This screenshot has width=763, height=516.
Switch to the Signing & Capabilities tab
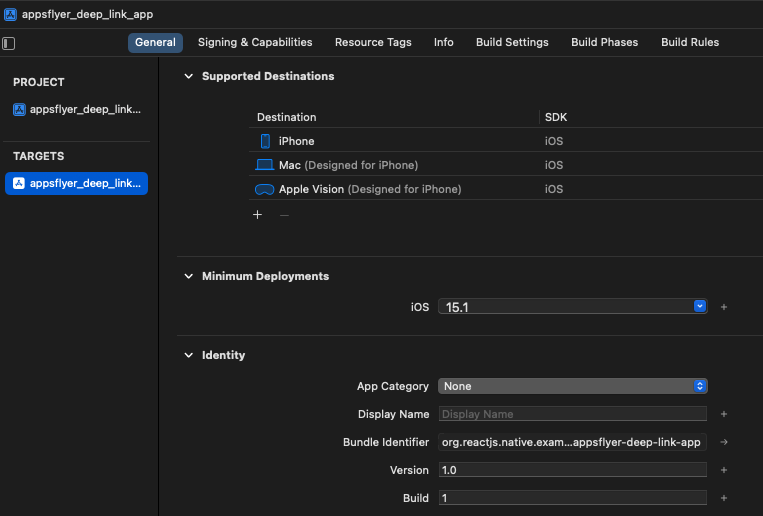(255, 42)
